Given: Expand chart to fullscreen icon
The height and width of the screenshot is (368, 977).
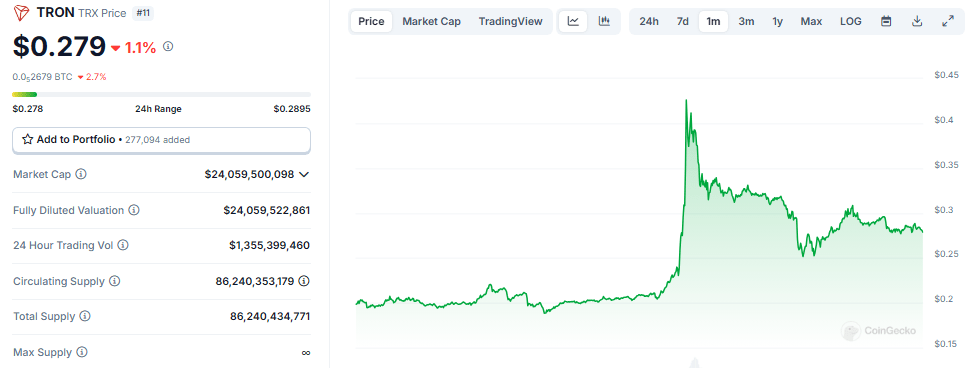Looking at the screenshot, I should 948,21.
